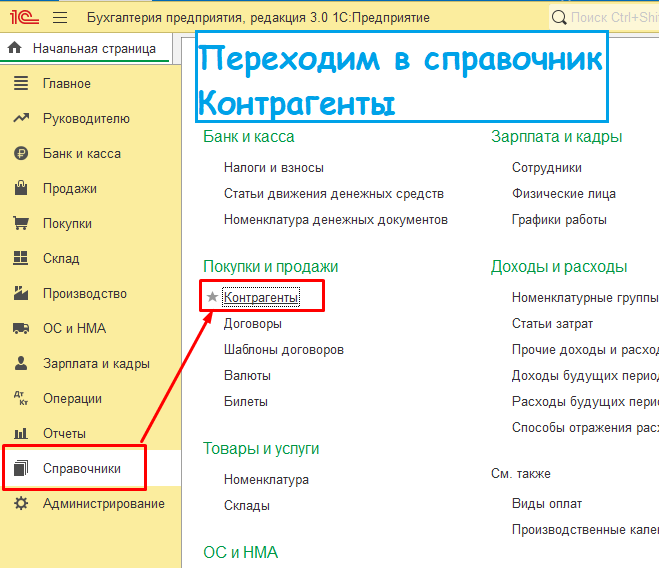
Task: Open the Отчеты section
Action: point(64,433)
